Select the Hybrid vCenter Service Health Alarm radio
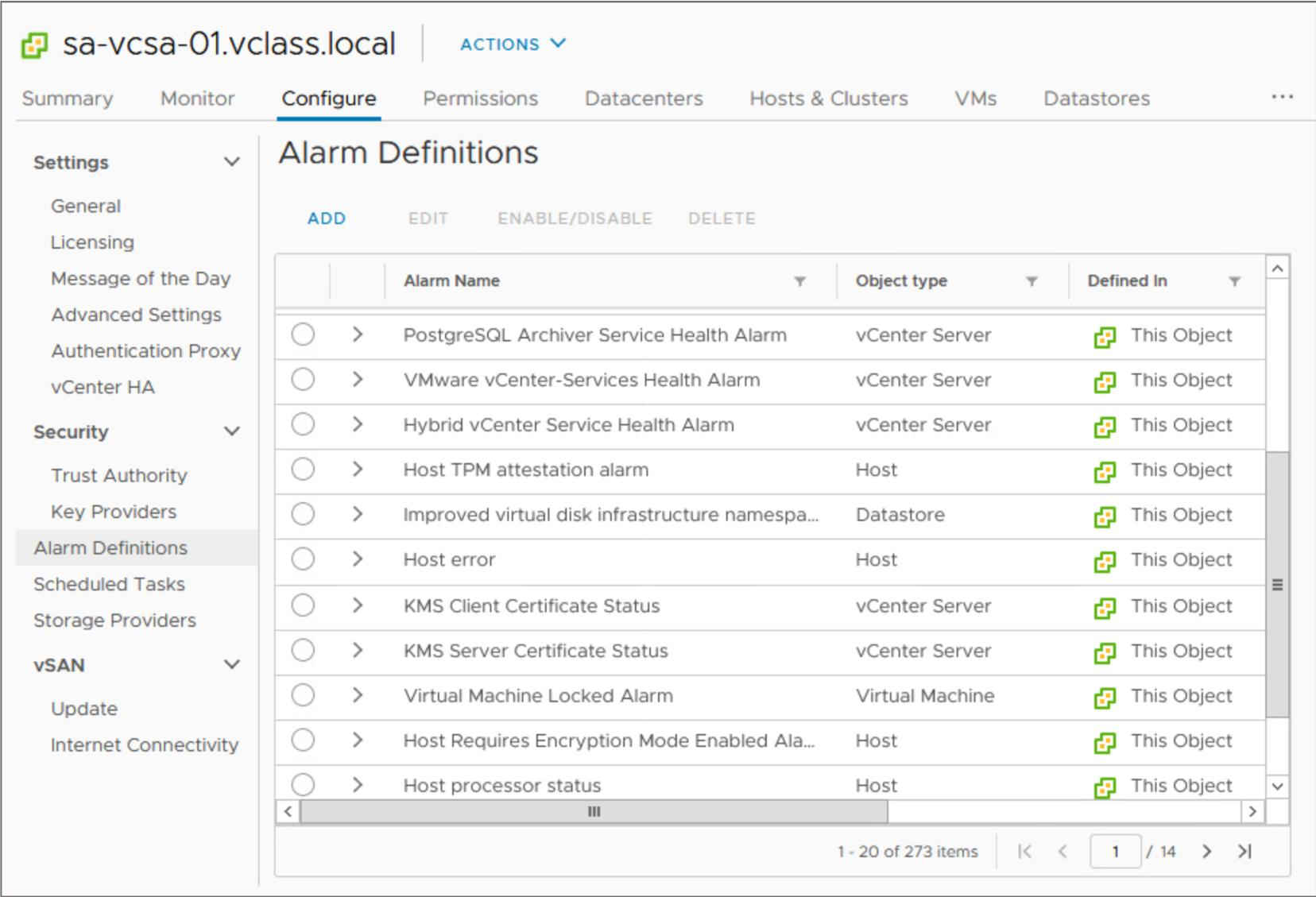The width and height of the screenshot is (1316, 897). 303,424
